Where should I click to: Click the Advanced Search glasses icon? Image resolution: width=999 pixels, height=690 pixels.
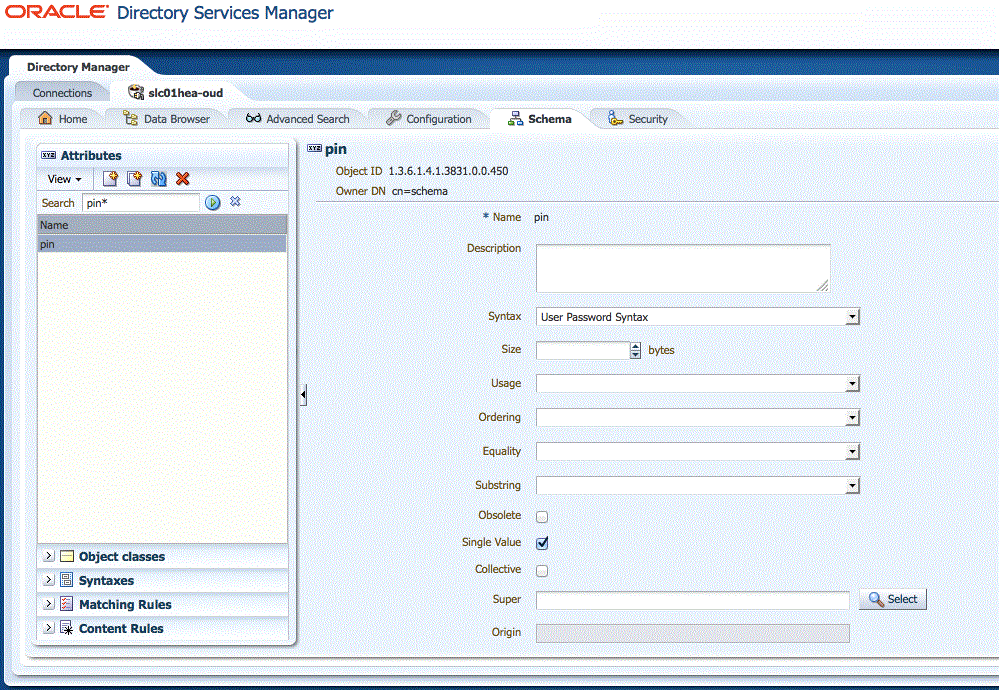pyautogui.click(x=254, y=118)
